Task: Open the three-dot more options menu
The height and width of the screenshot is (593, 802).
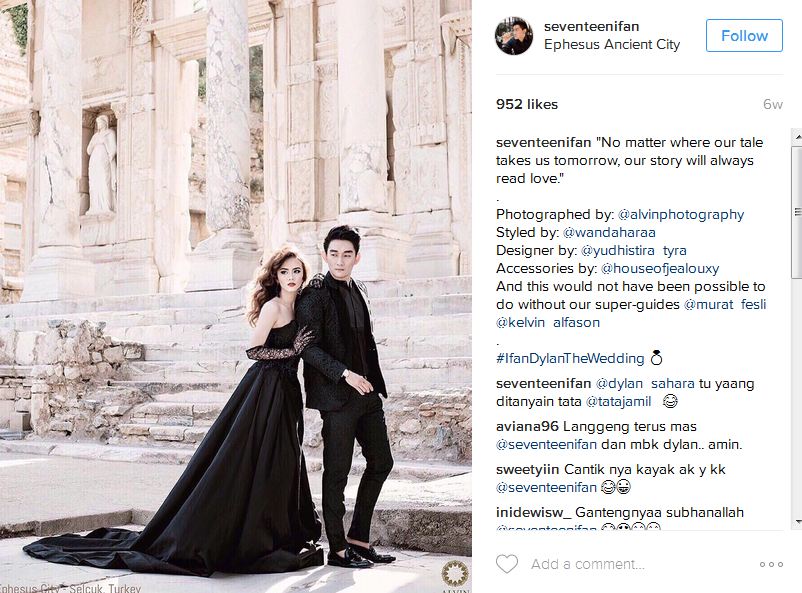Action: tap(771, 564)
